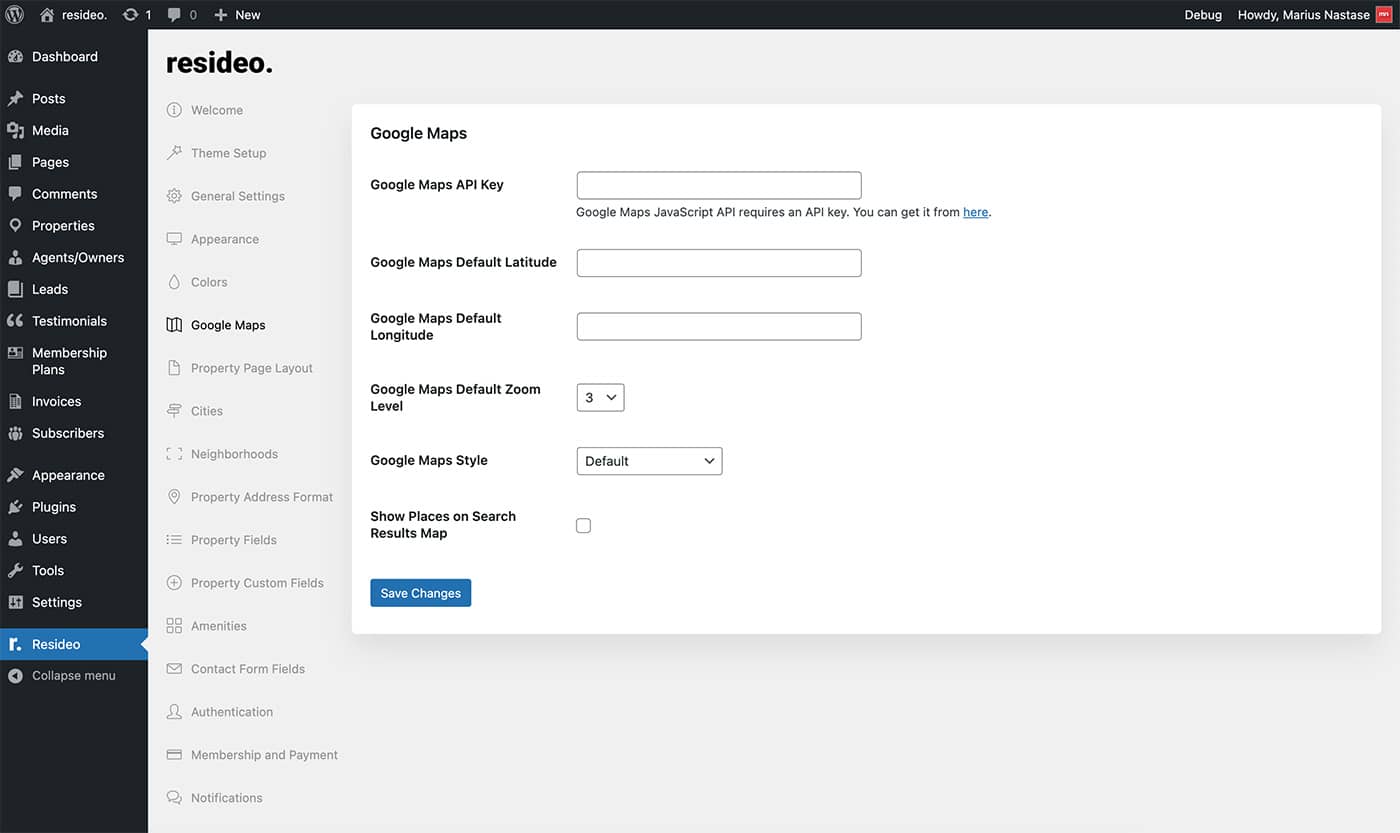
Task: Click the user avatar next to Marius Nastase
Action: coord(1383,15)
